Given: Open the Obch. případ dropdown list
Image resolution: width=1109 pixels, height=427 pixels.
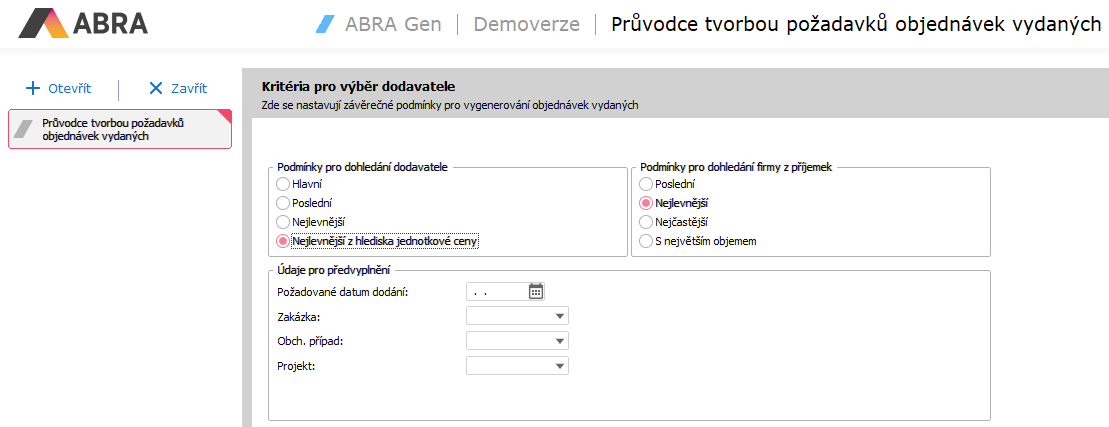Looking at the screenshot, I should [559, 341].
